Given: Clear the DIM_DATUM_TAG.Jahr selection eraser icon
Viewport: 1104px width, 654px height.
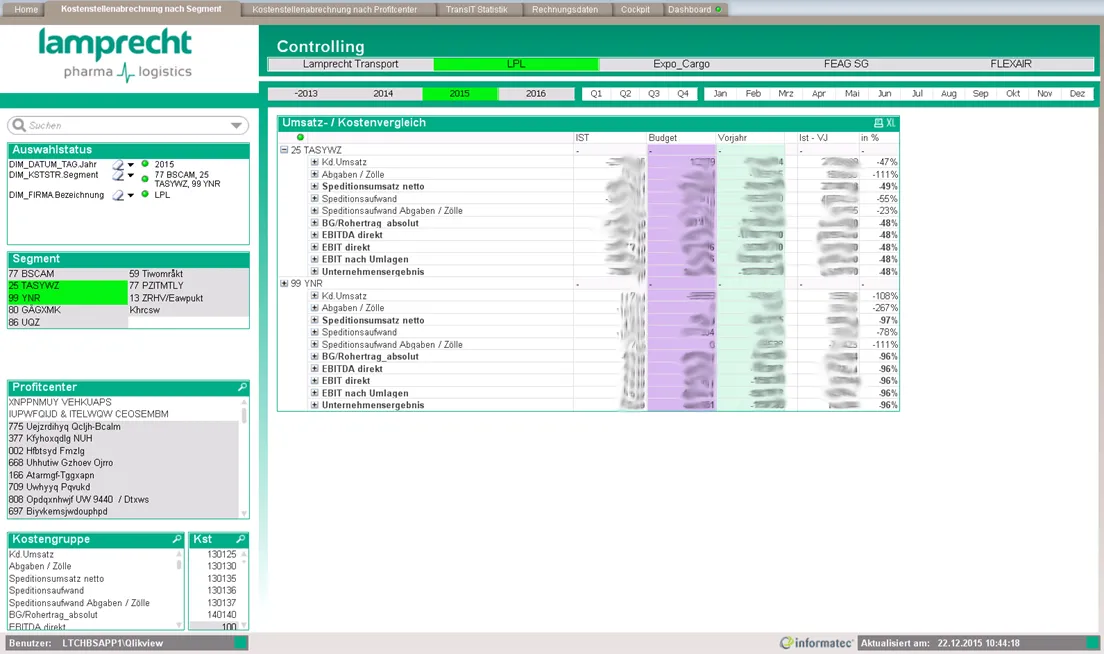Looking at the screenshot, I should pos(118,165).
